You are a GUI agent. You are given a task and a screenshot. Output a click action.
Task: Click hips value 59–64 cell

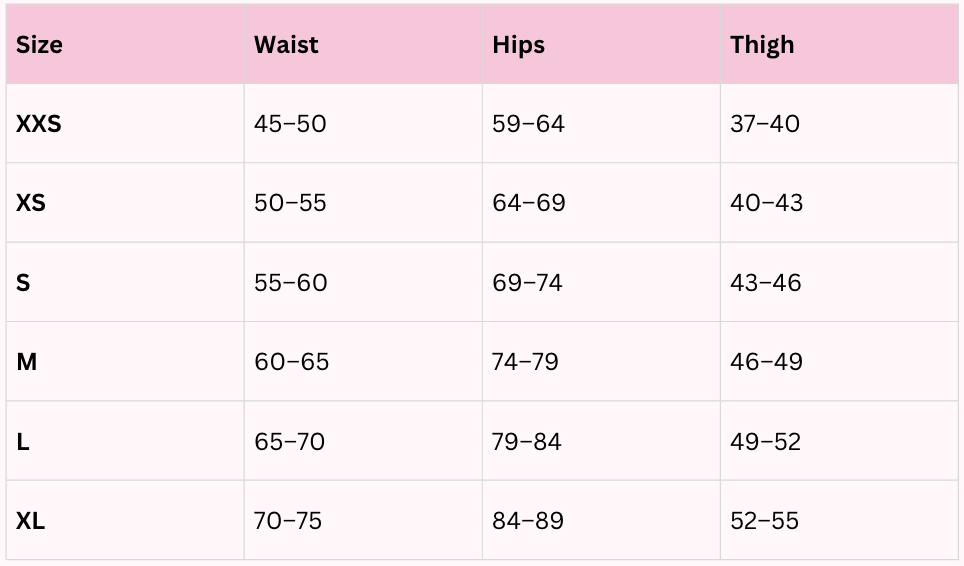[x=528, y=124]
